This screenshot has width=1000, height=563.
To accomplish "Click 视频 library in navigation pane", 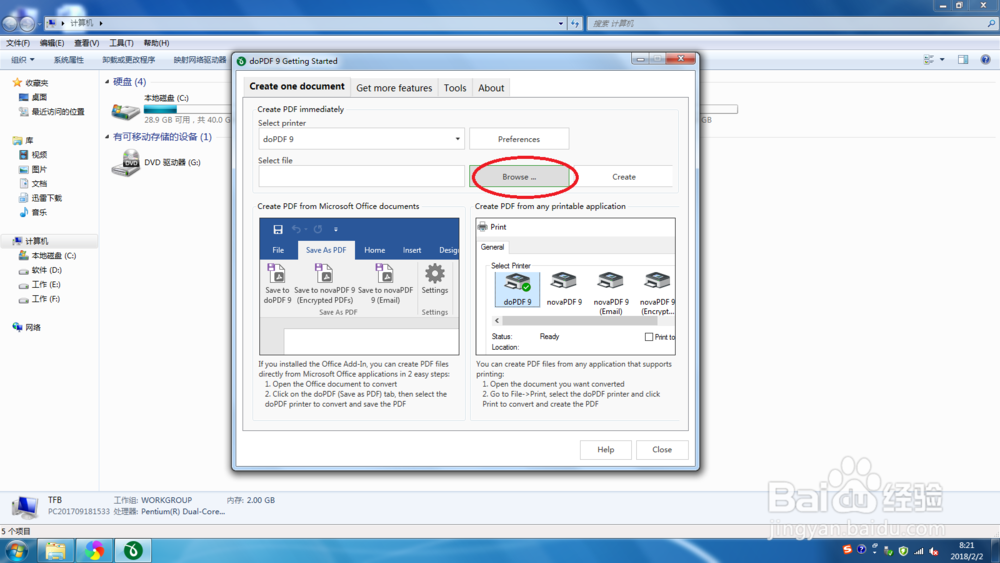I will [x=39, y=155].
